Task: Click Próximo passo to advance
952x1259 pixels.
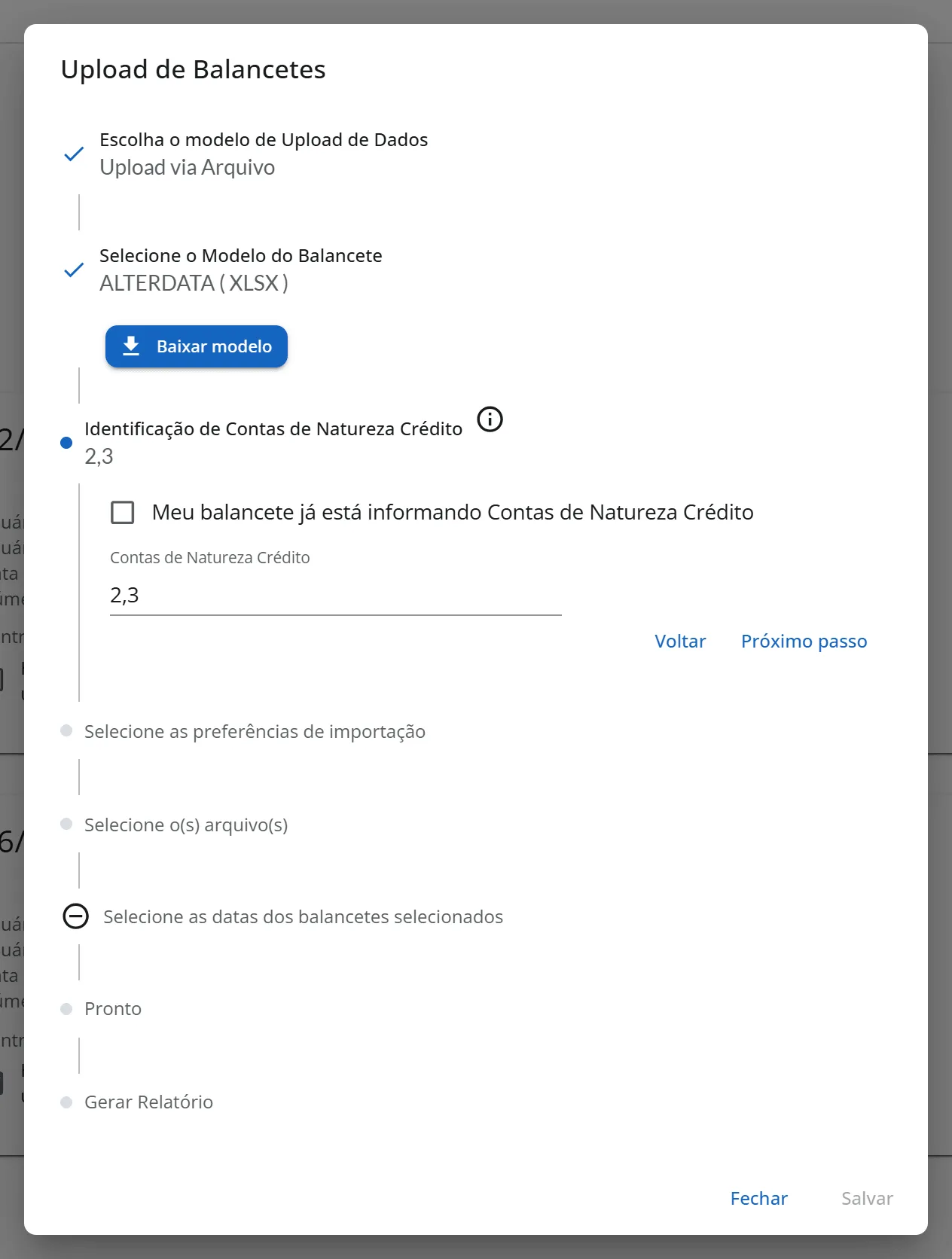Action: coord(804,642)
